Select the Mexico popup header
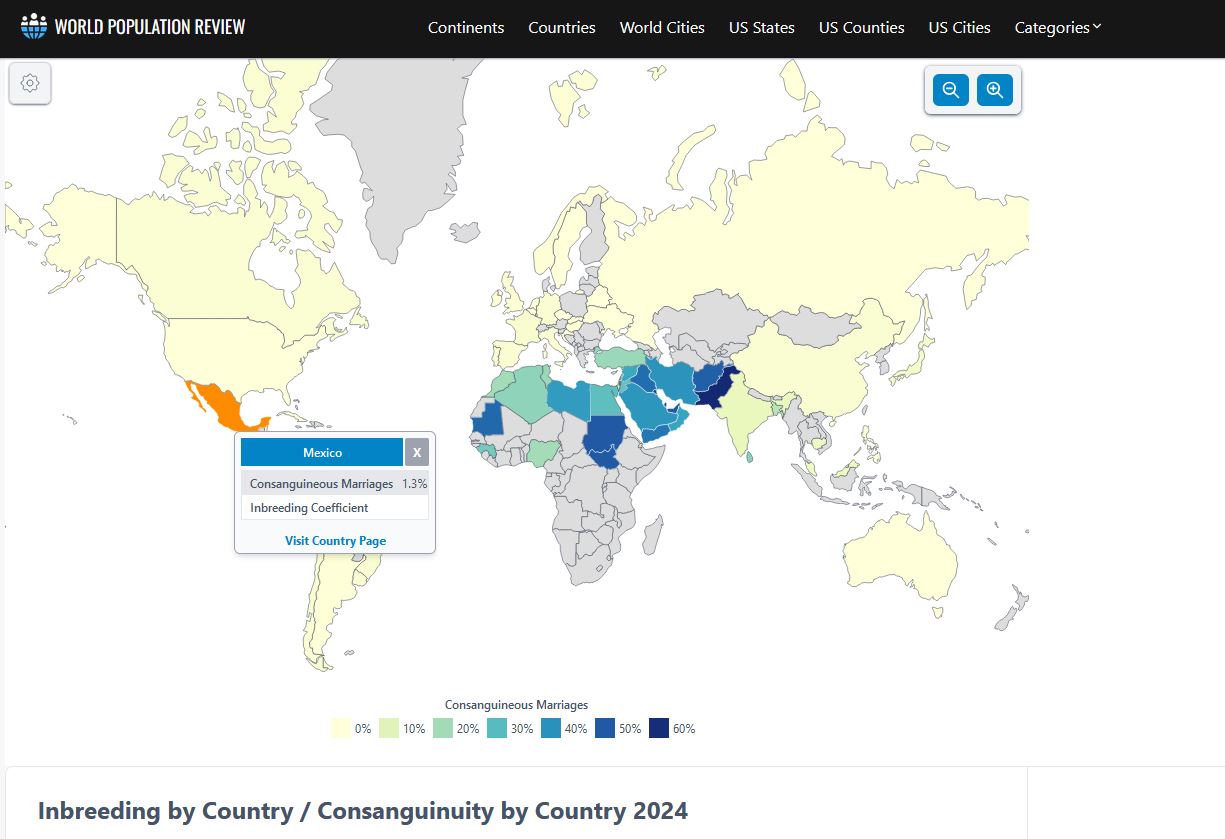Screen dimensions: 1225x839 tap(322, 453)
